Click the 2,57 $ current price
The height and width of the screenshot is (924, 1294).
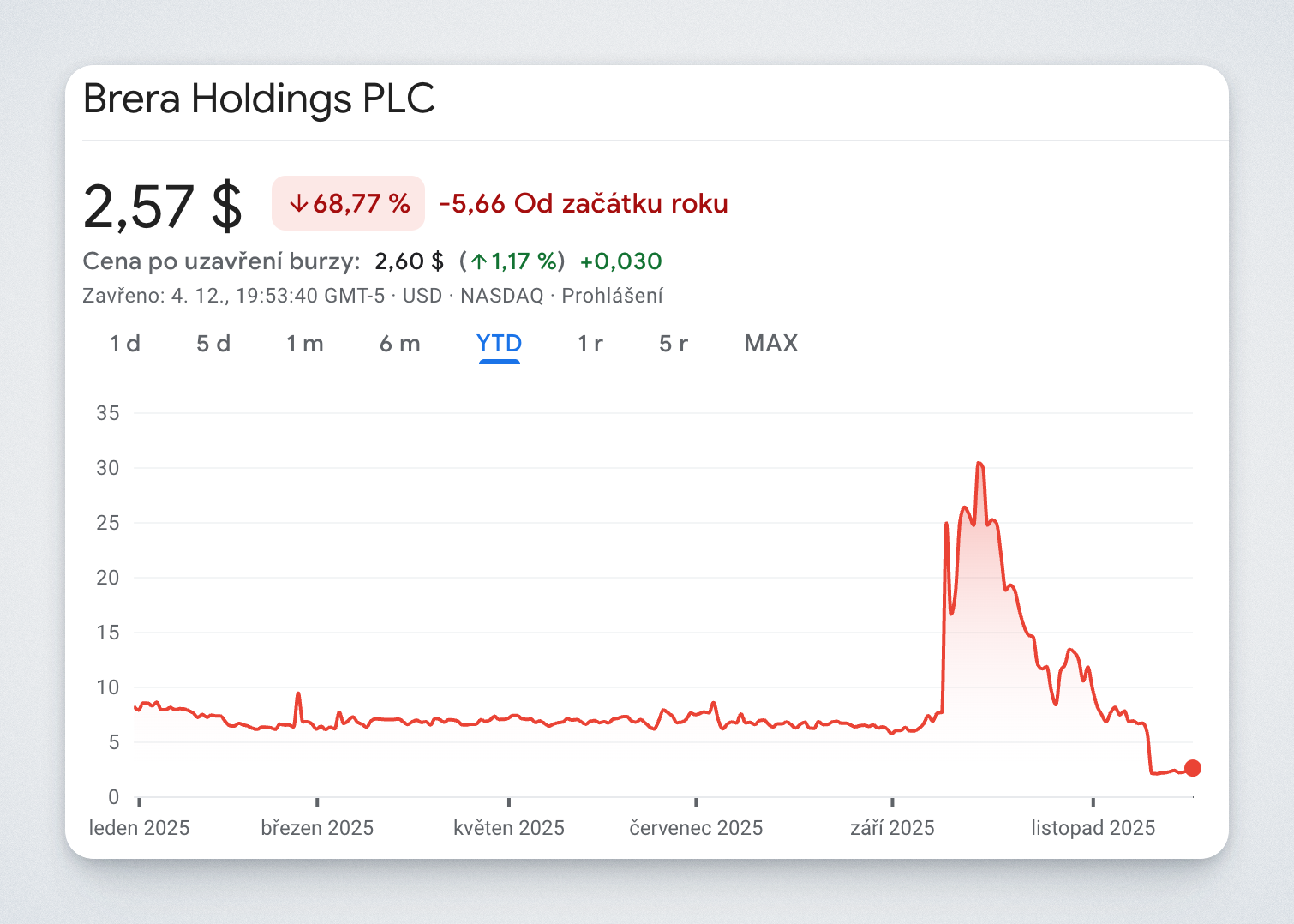[163, 207]
